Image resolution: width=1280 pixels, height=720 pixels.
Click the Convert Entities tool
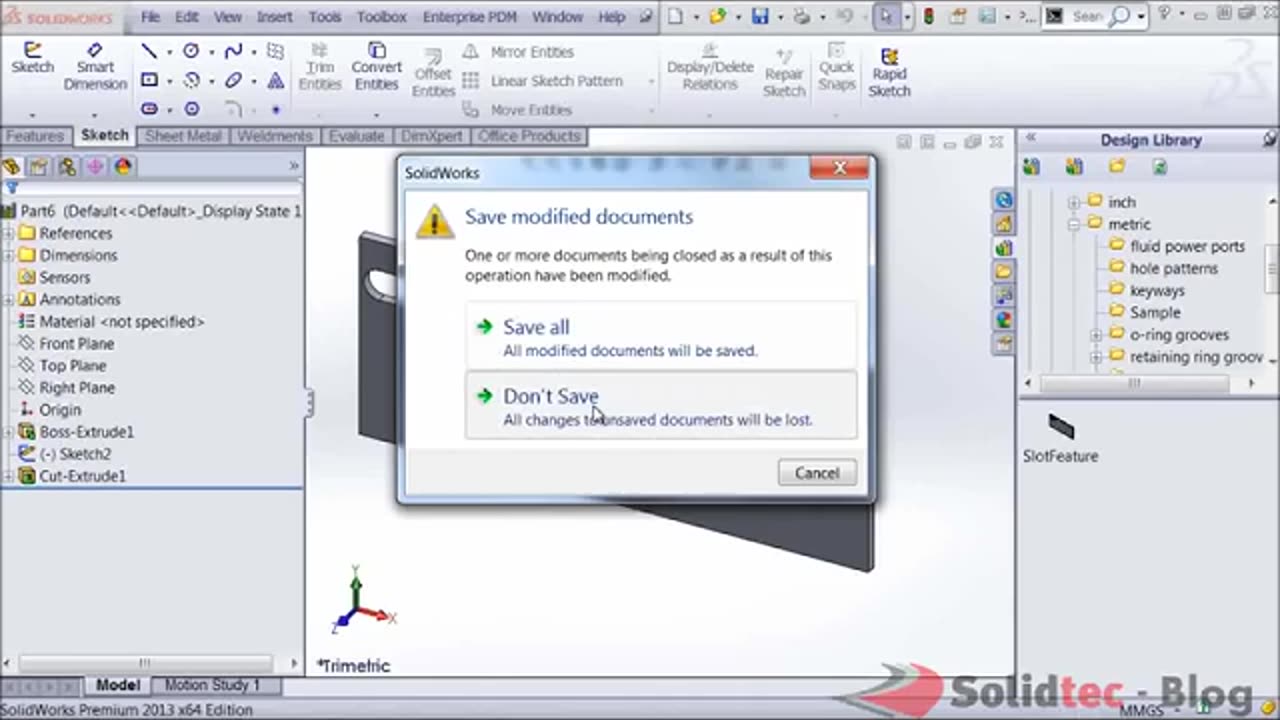pos(376,66)
